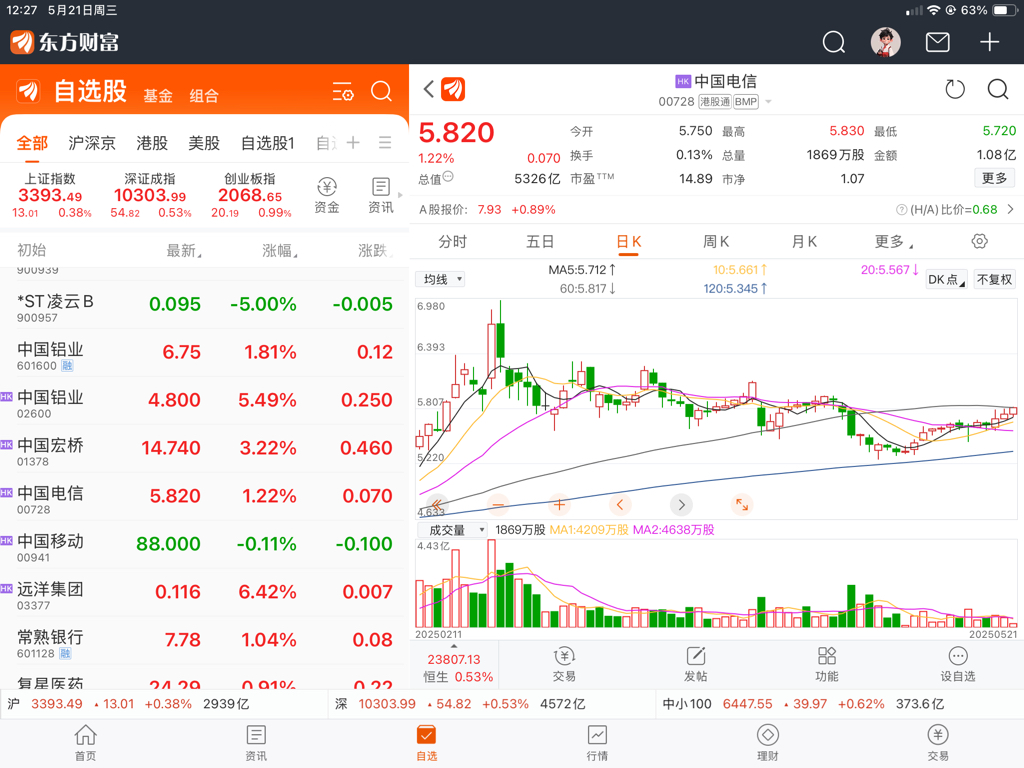This screenshot has width=1024, height=768.
Task: Open 行情 market tab
Action: click(597, 743)
